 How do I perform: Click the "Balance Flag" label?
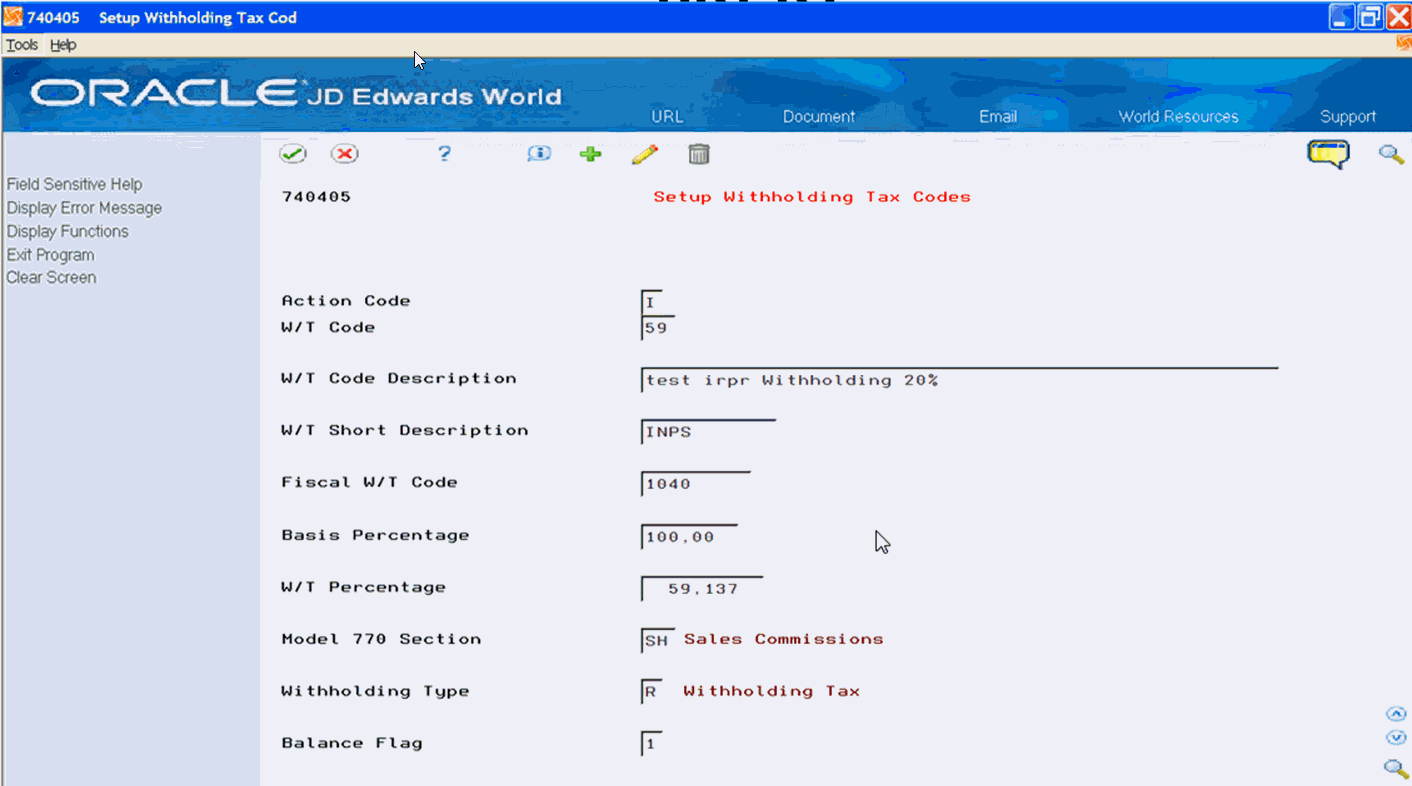coord(352,743)
